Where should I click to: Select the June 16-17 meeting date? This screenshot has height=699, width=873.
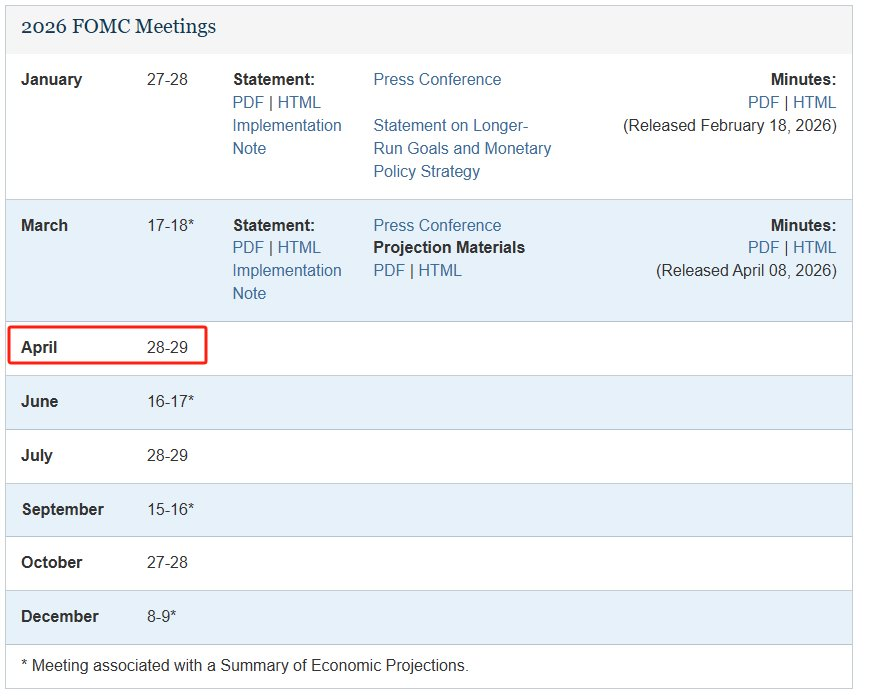pyautogui.click(x=170, y=401)
